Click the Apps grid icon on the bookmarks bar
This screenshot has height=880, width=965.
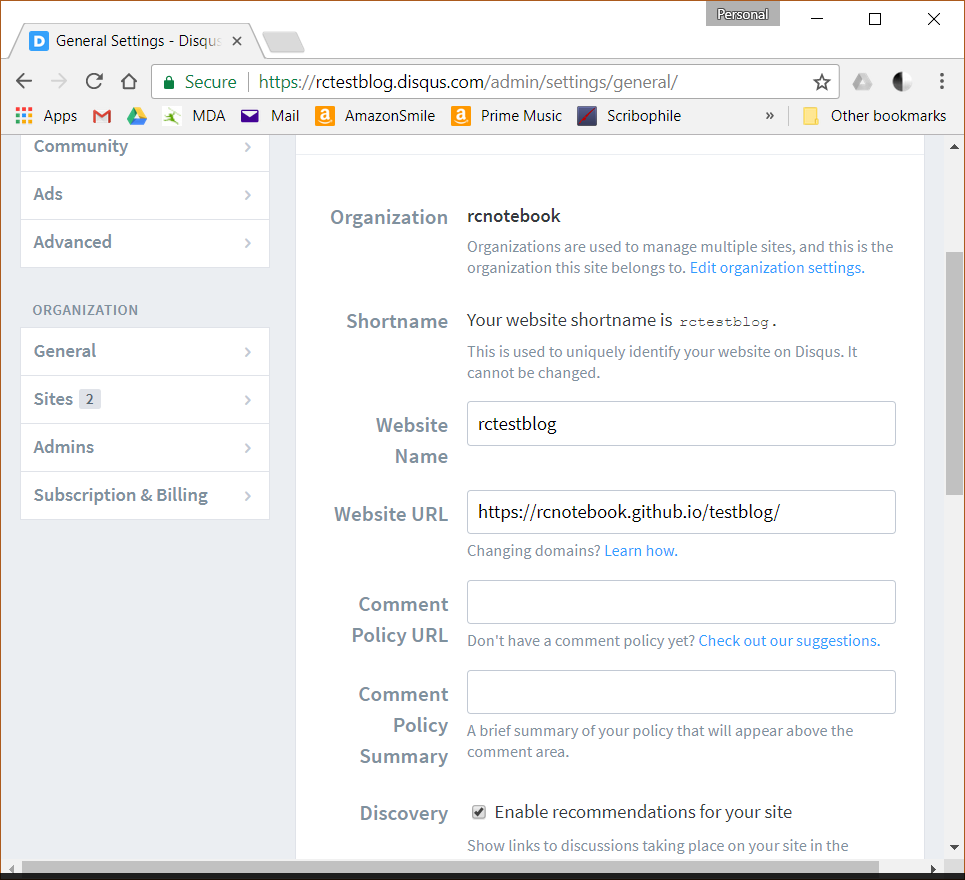[23, 115]
